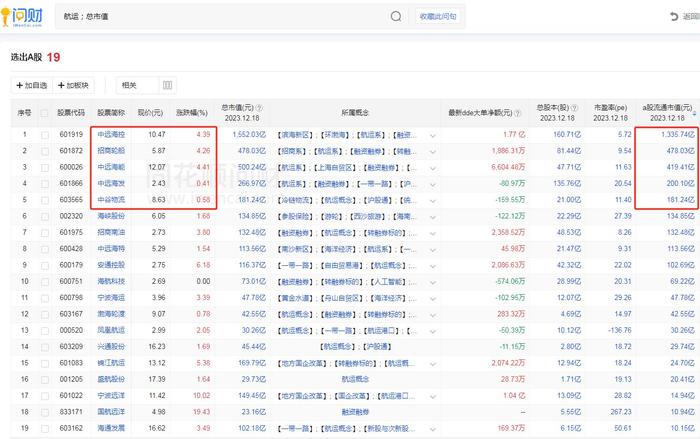Click concept tag 【参股保险】

296,216
